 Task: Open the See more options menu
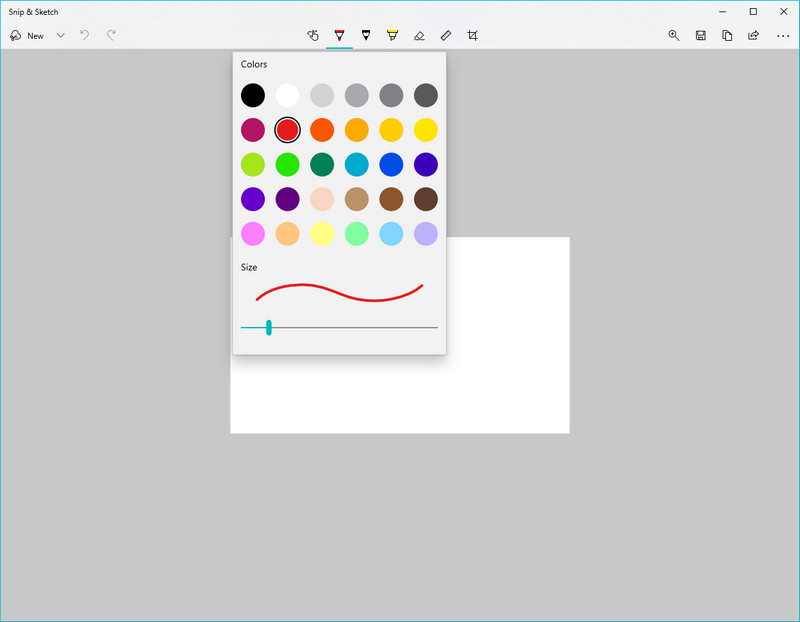tap(782, 35)
